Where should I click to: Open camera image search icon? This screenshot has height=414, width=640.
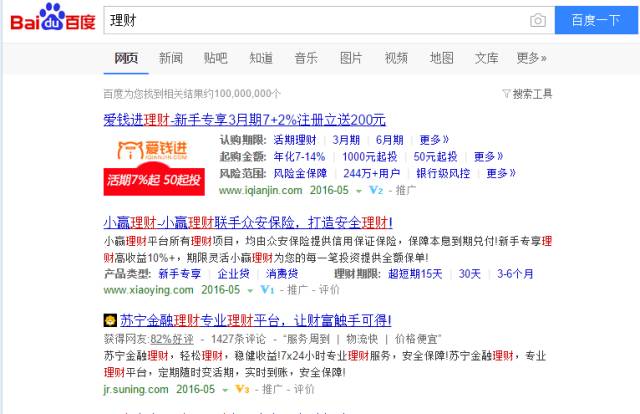pyautogui.click(x=538, y=20)
